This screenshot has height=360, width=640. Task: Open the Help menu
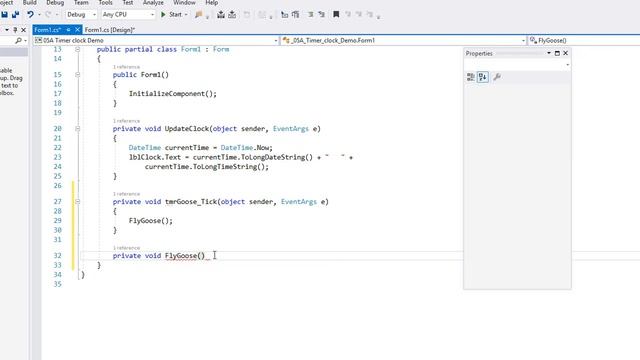pos(211,2)
